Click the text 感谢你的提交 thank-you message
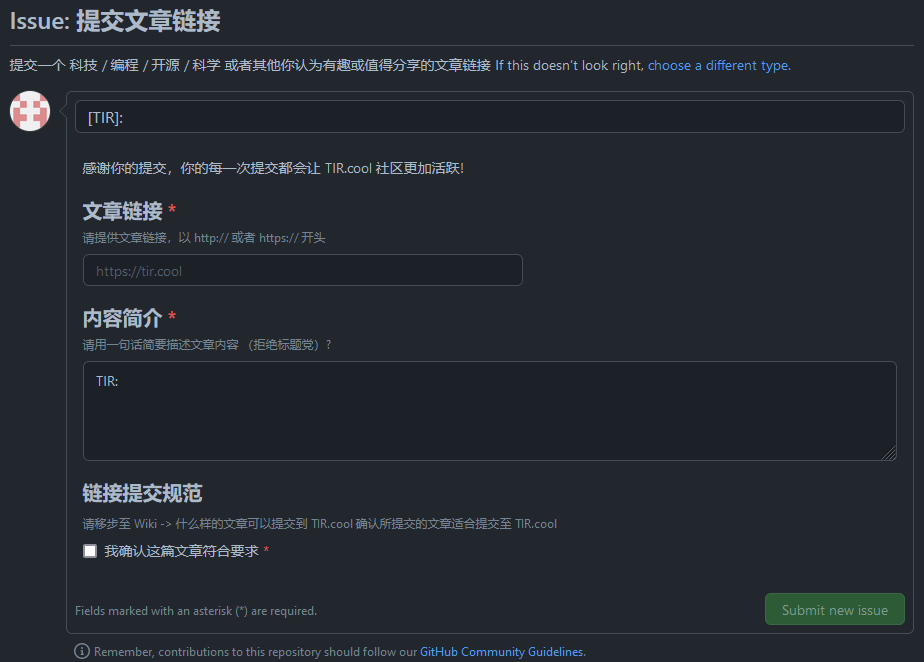Image resolution: width=924 pixels, height=662 pixels. coord(273,168)
